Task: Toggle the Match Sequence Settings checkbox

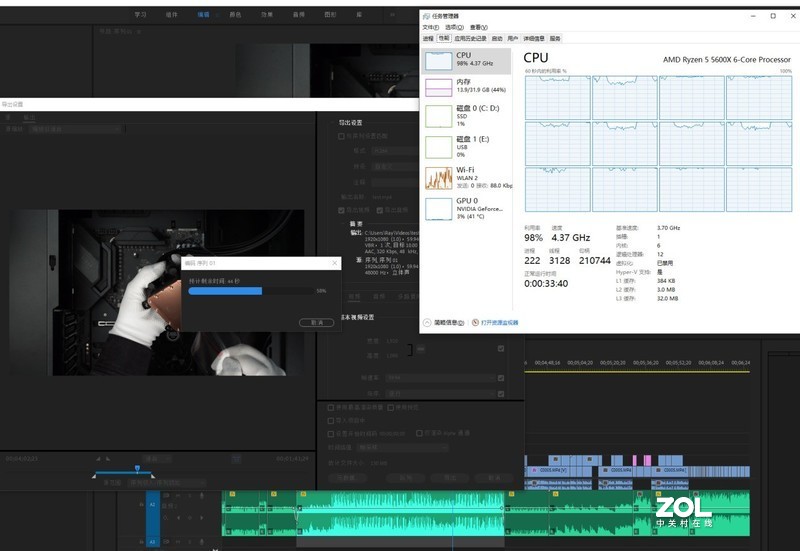Action: coord(340,135)
